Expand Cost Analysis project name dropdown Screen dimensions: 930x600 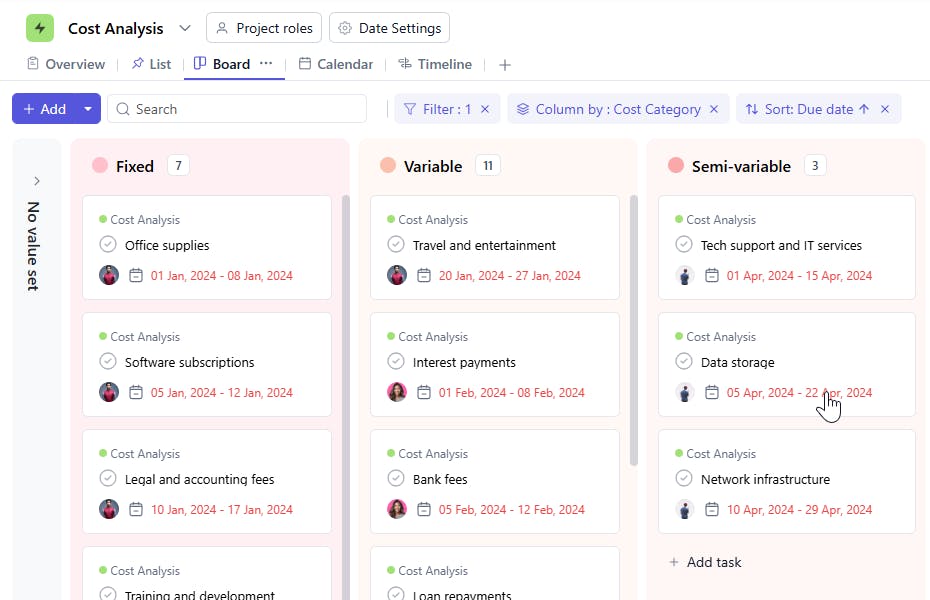click(185, 28)
